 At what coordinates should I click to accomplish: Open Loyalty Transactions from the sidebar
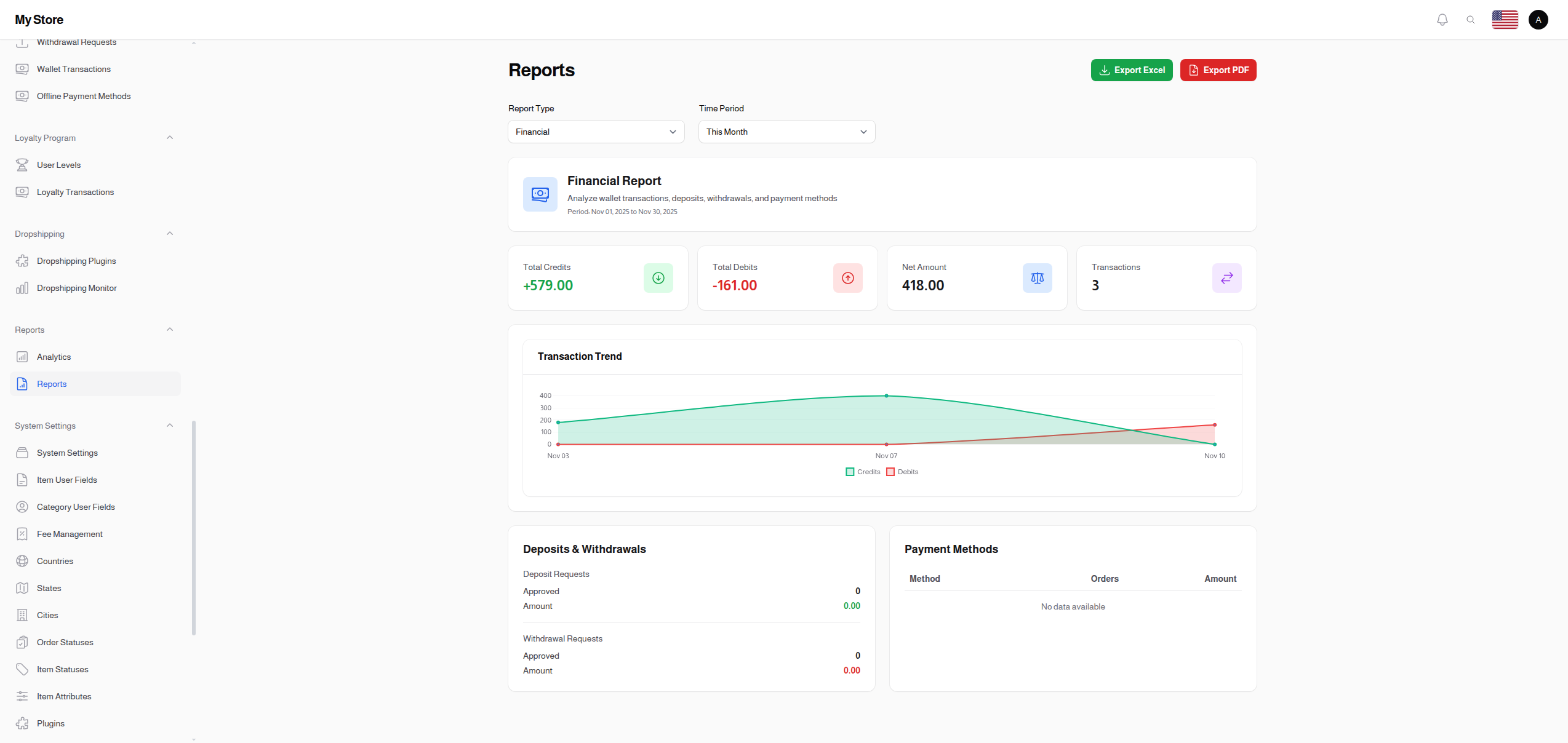pyautogui.click(x=75, y=192)
